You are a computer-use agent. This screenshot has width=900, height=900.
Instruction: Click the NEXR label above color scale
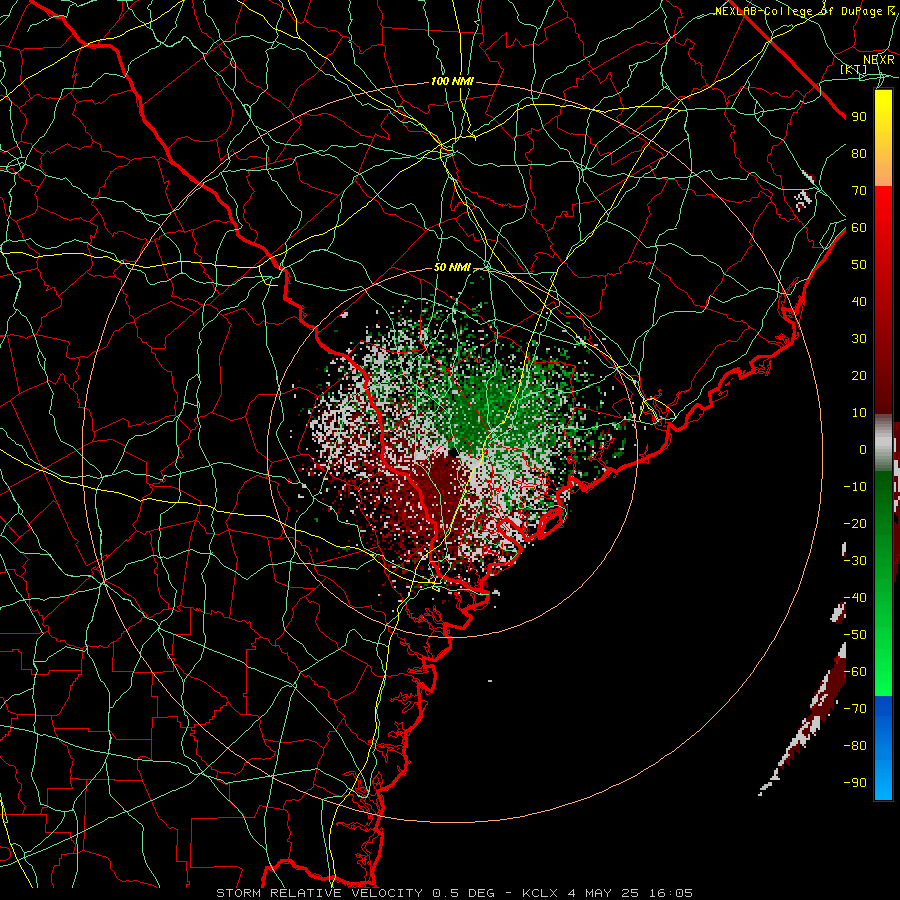(x=878, y=60)
